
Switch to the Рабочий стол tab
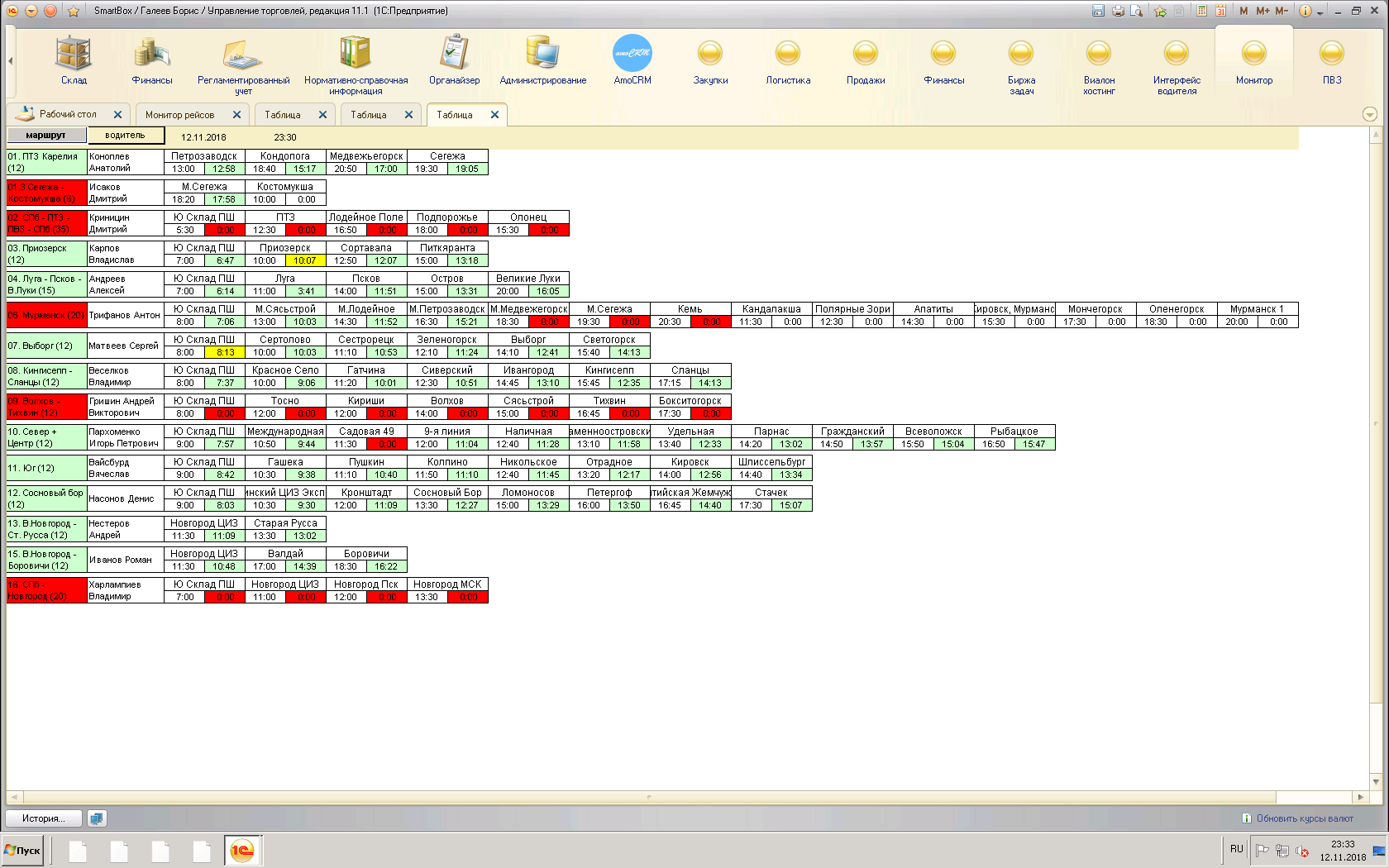(68, 115)
